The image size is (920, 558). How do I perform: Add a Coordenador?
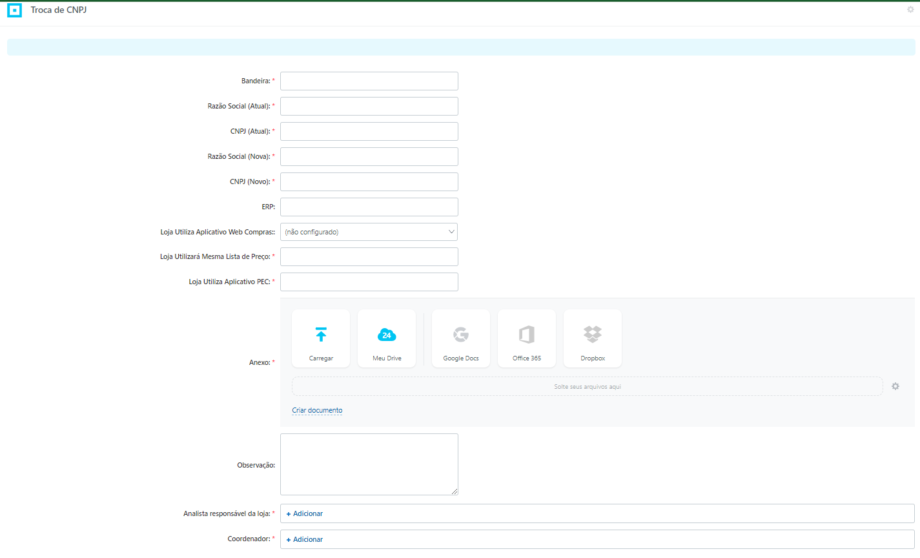click(305, 540)
